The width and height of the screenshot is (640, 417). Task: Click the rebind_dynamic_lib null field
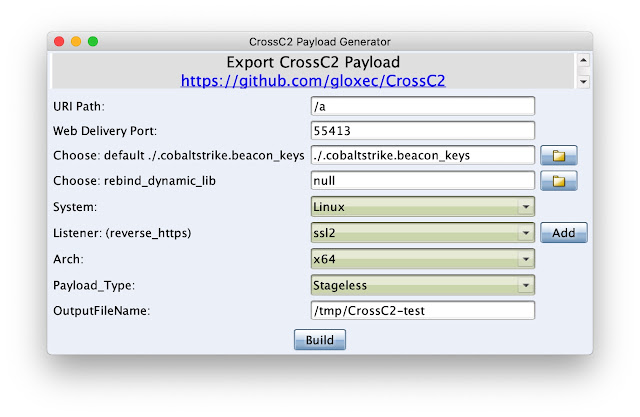(422, 181)
